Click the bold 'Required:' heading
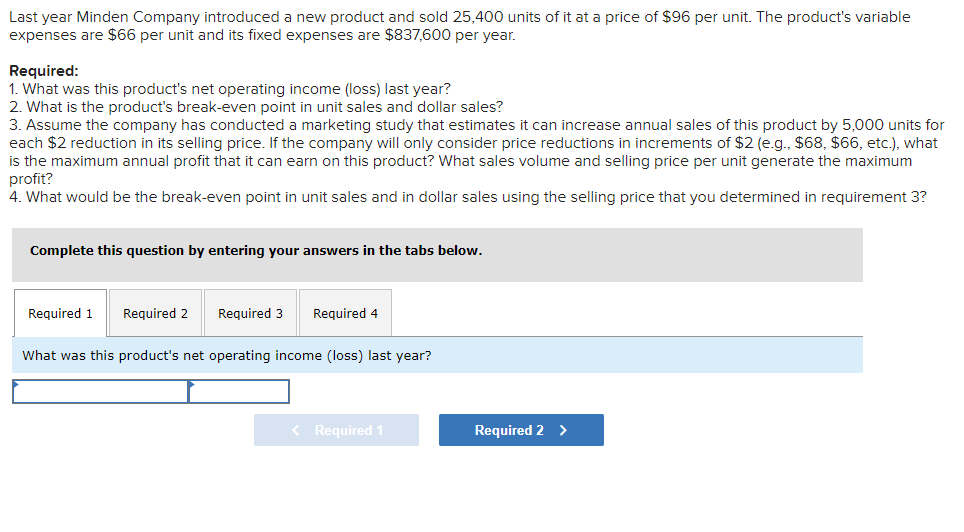Image resolution: width=964 pixels, height=532 pixels. click(44, 71)
